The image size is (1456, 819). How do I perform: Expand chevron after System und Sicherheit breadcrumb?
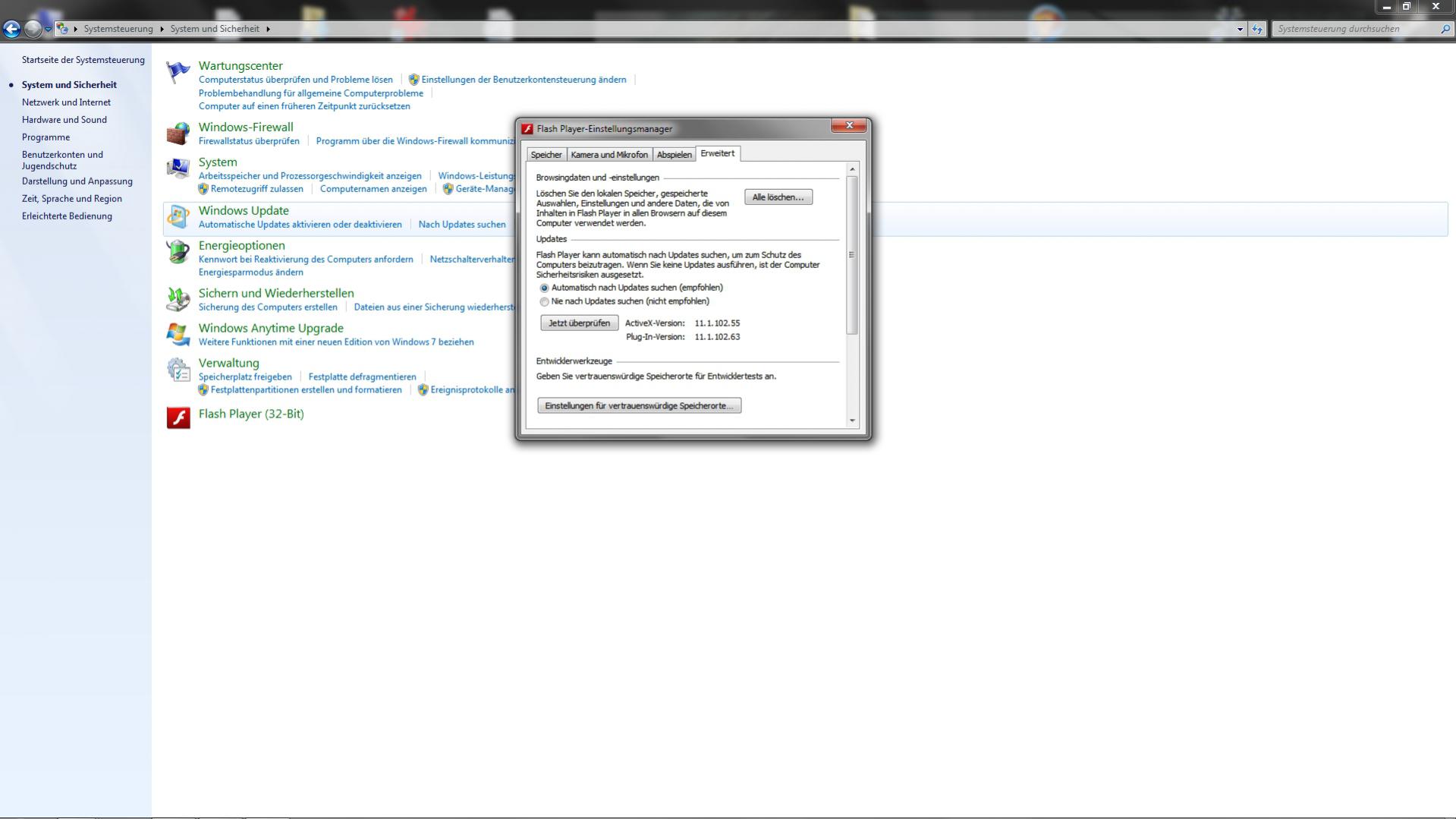[x=268, y=29]
